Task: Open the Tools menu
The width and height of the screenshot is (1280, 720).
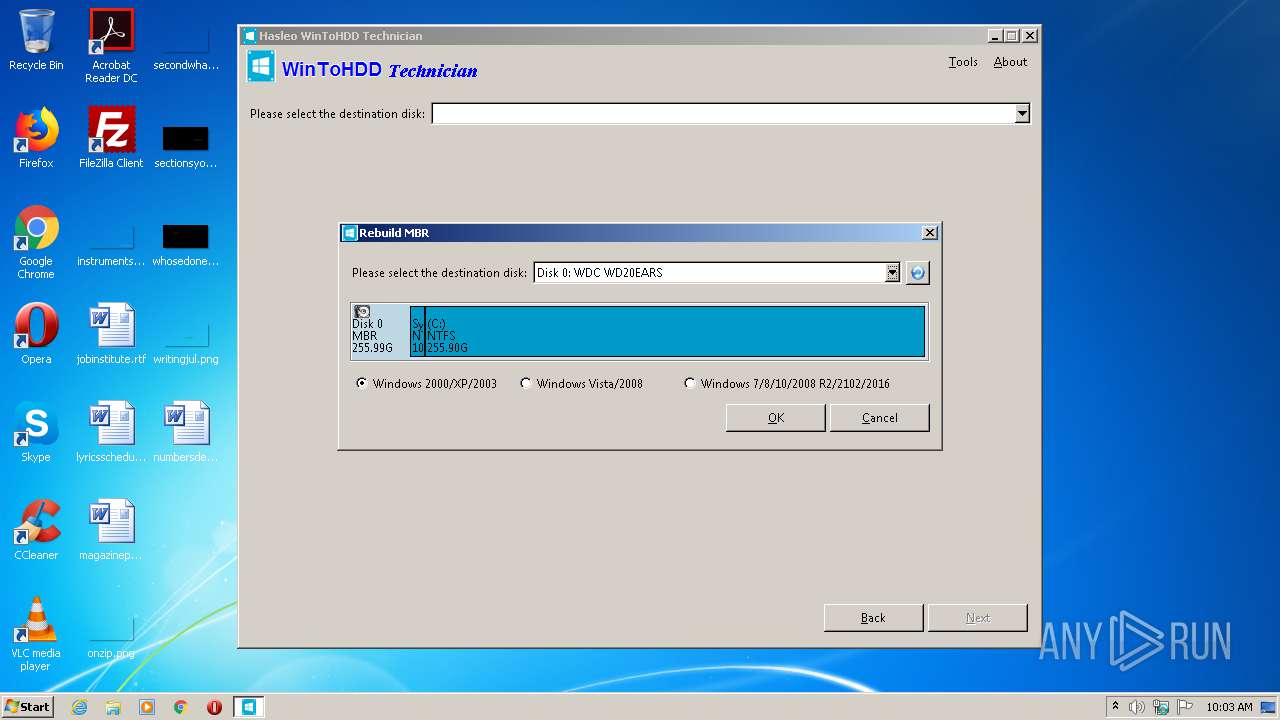Action: point(963,62)
